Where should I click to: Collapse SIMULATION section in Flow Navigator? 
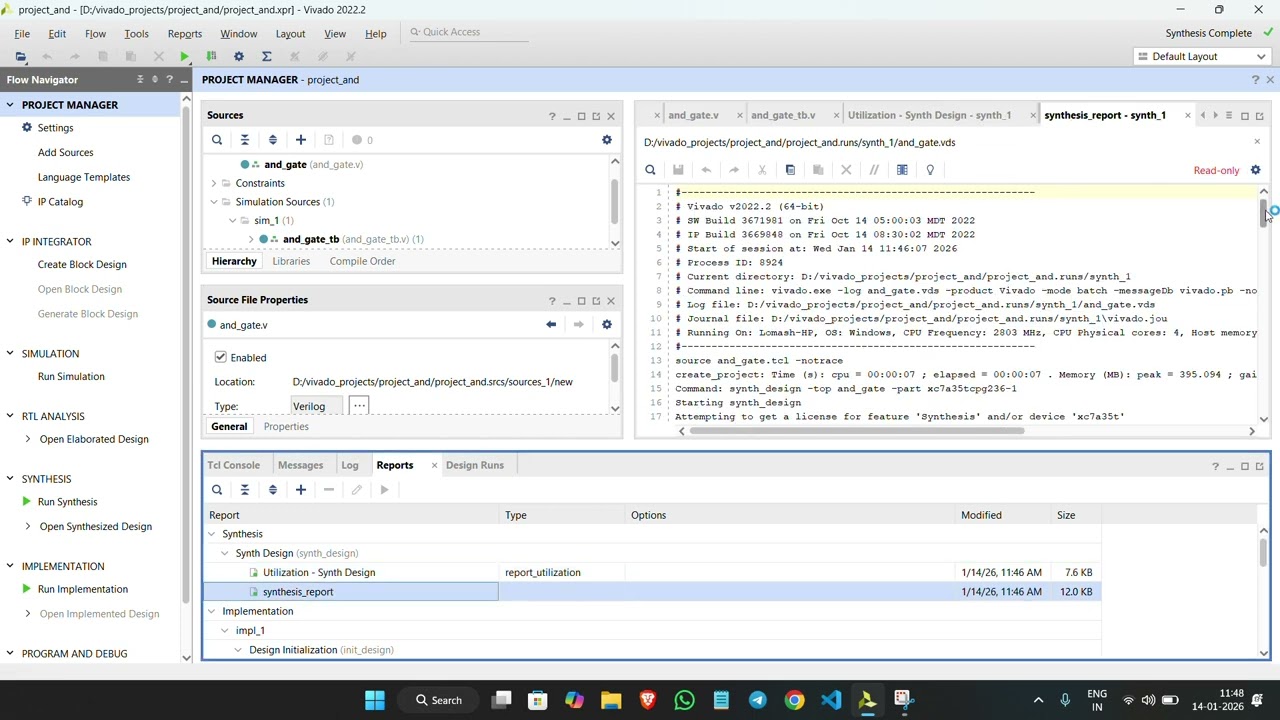pyautogui.click(x=10, y=354)
